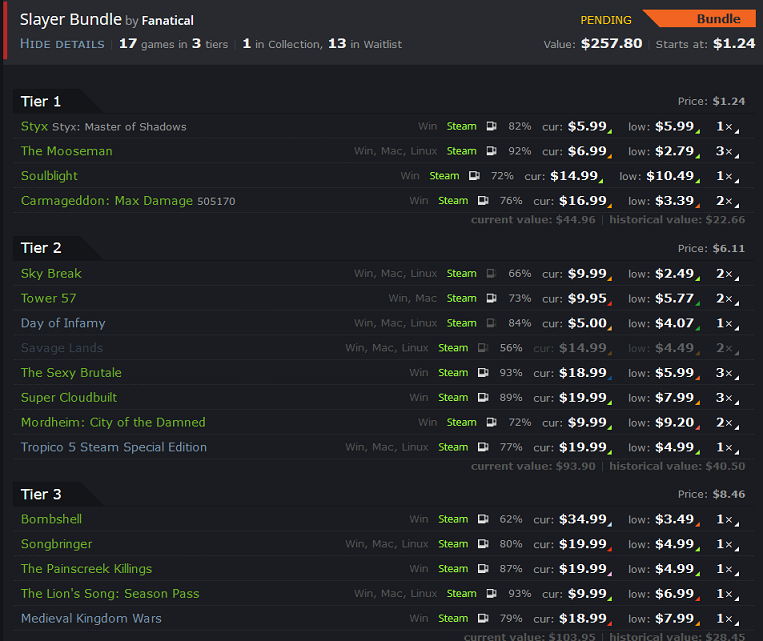Expand current price $5.99 for Styx
This screenshot has height=641, width=763.
(x=590, y=127)
